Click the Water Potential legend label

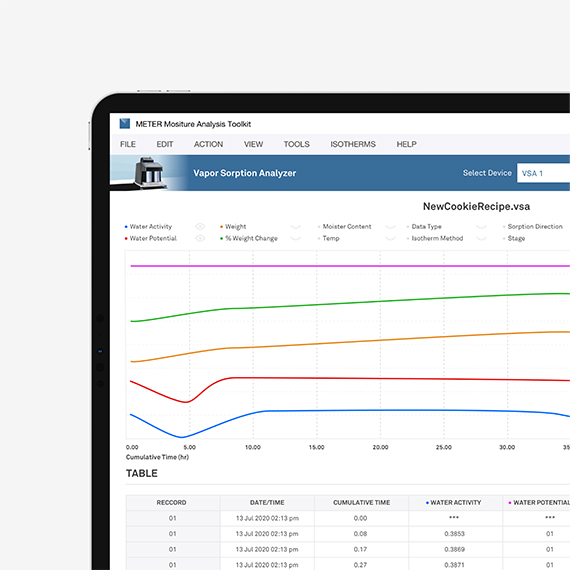point(153,238)
